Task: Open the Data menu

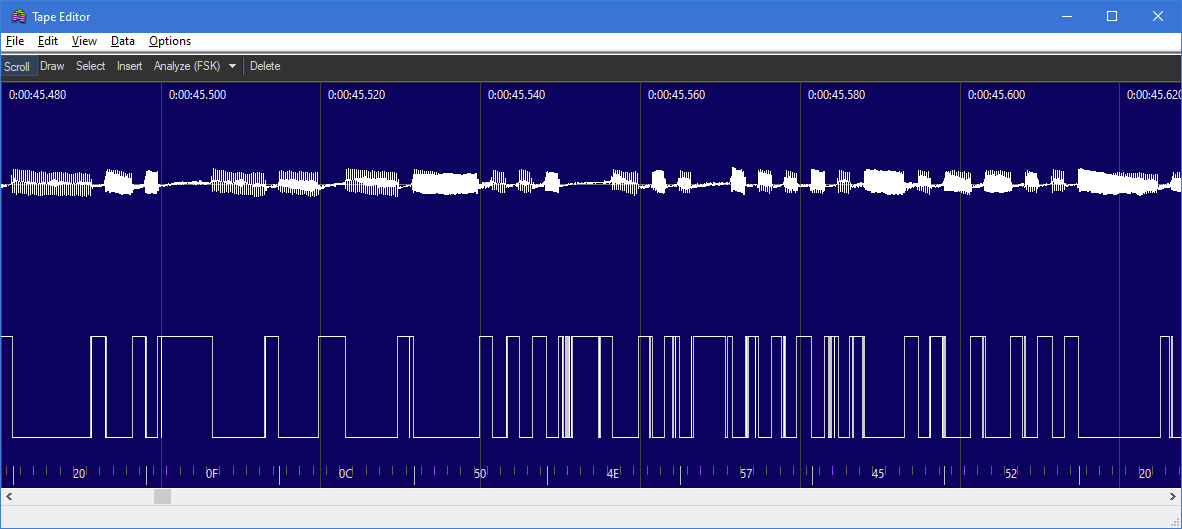Action: click(122, 41)
